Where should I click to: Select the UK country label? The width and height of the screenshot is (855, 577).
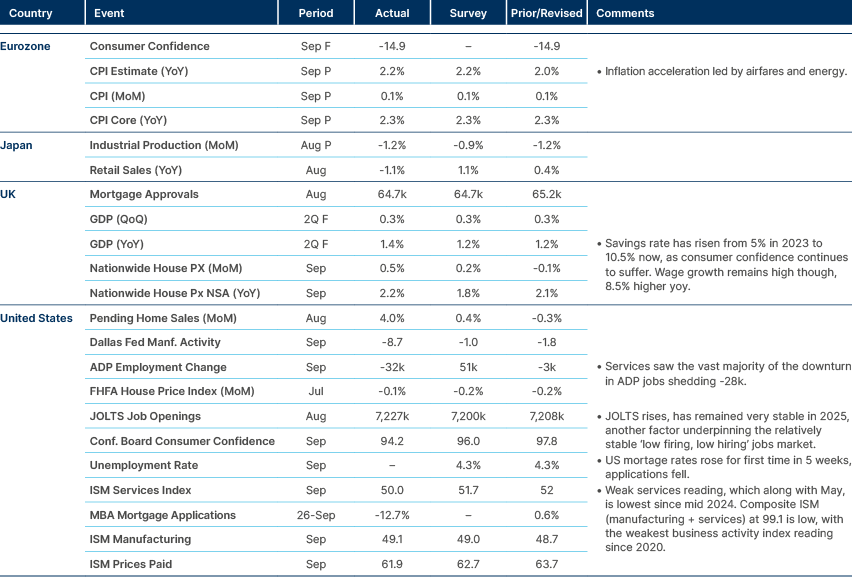[x=10, y=194]
